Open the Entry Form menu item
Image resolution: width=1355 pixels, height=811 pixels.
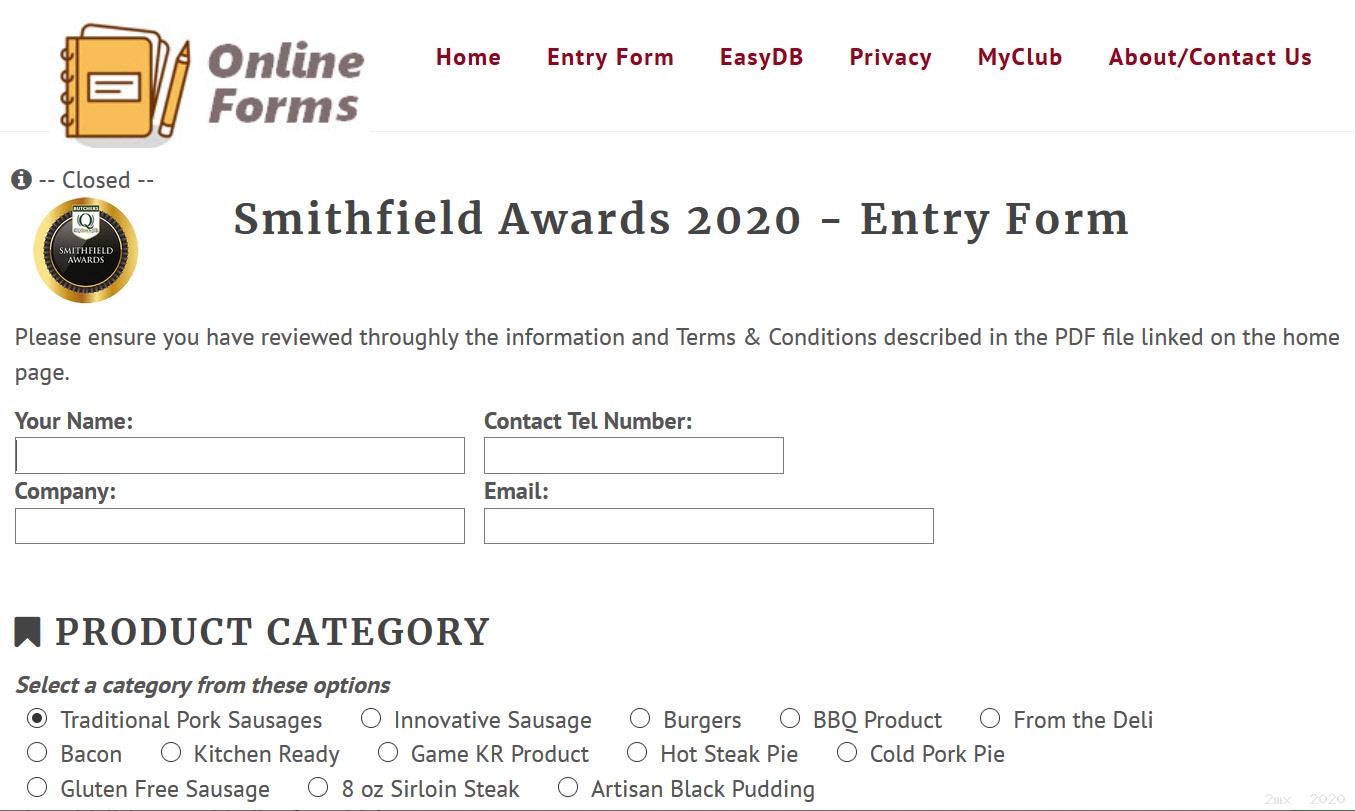click(610, 58)
